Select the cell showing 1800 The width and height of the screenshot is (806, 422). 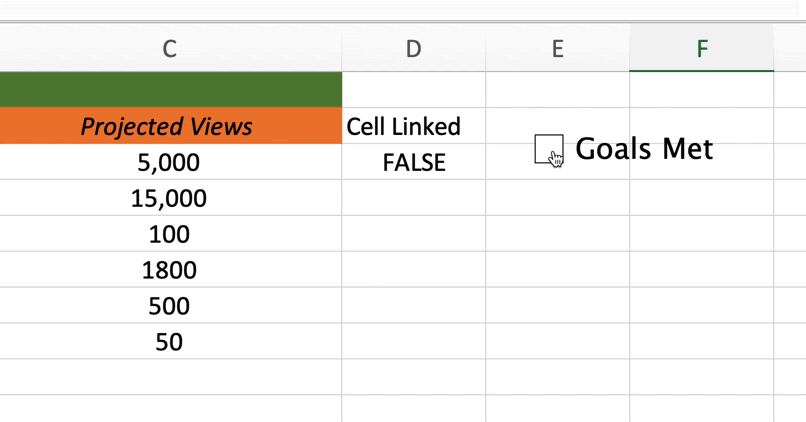170,271
